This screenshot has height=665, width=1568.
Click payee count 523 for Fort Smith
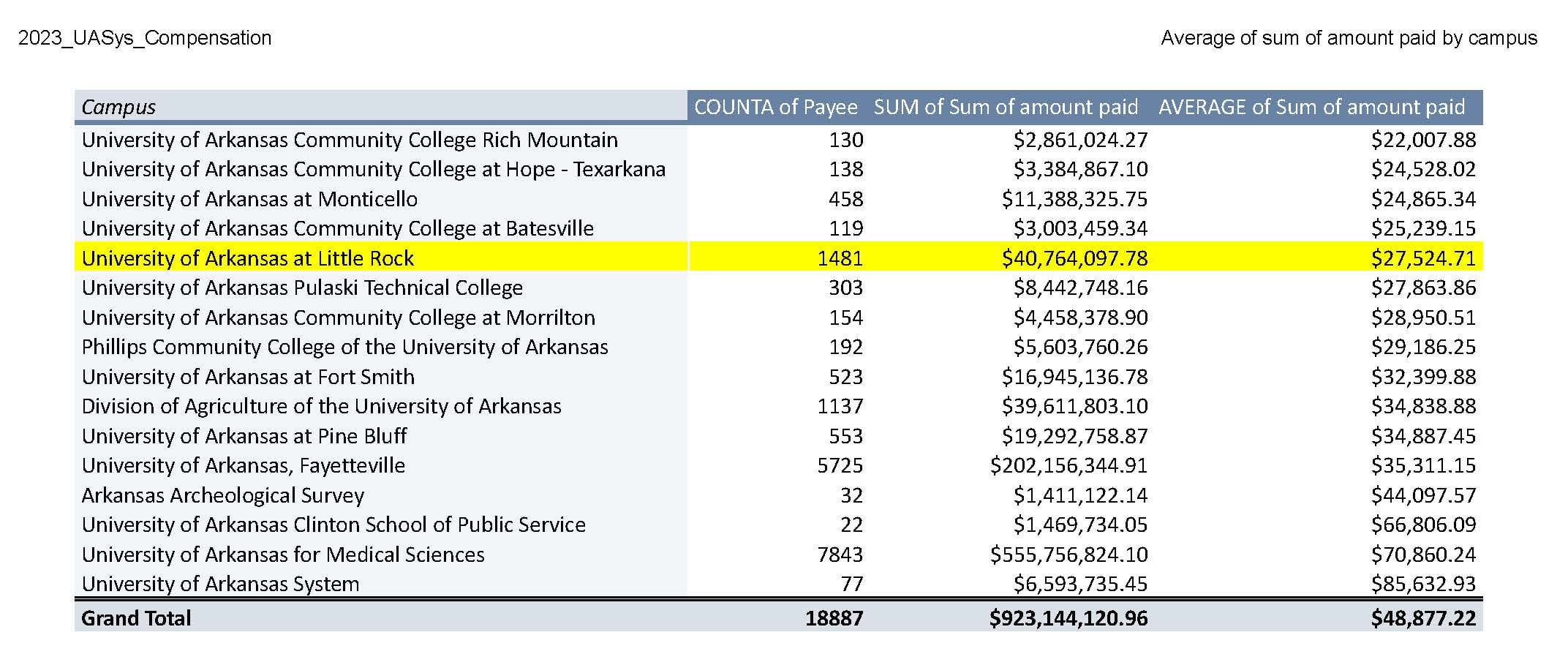tap(846, 377)
